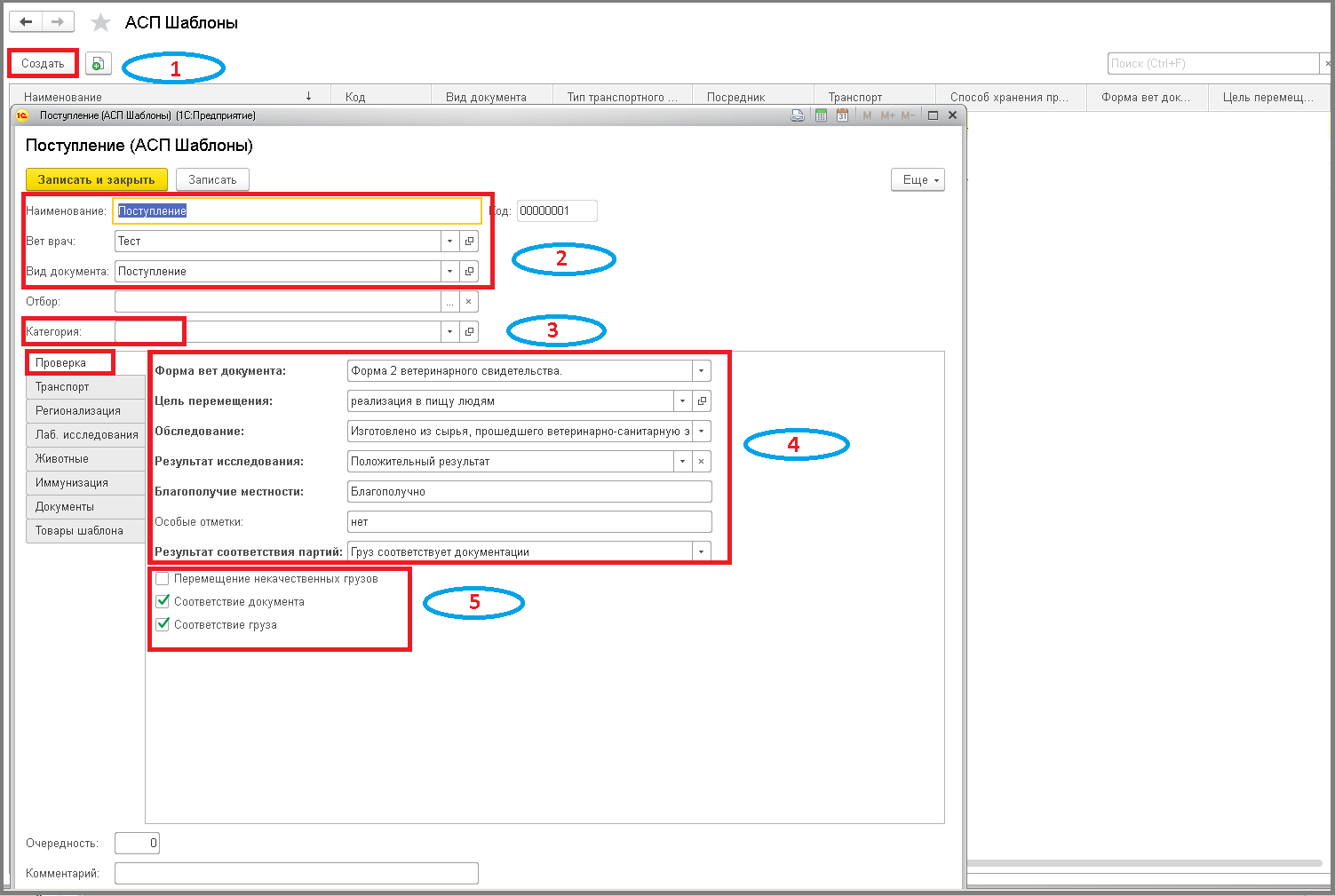
Task: Open the calculator icon in the title bar
Action: click(821, 115)
